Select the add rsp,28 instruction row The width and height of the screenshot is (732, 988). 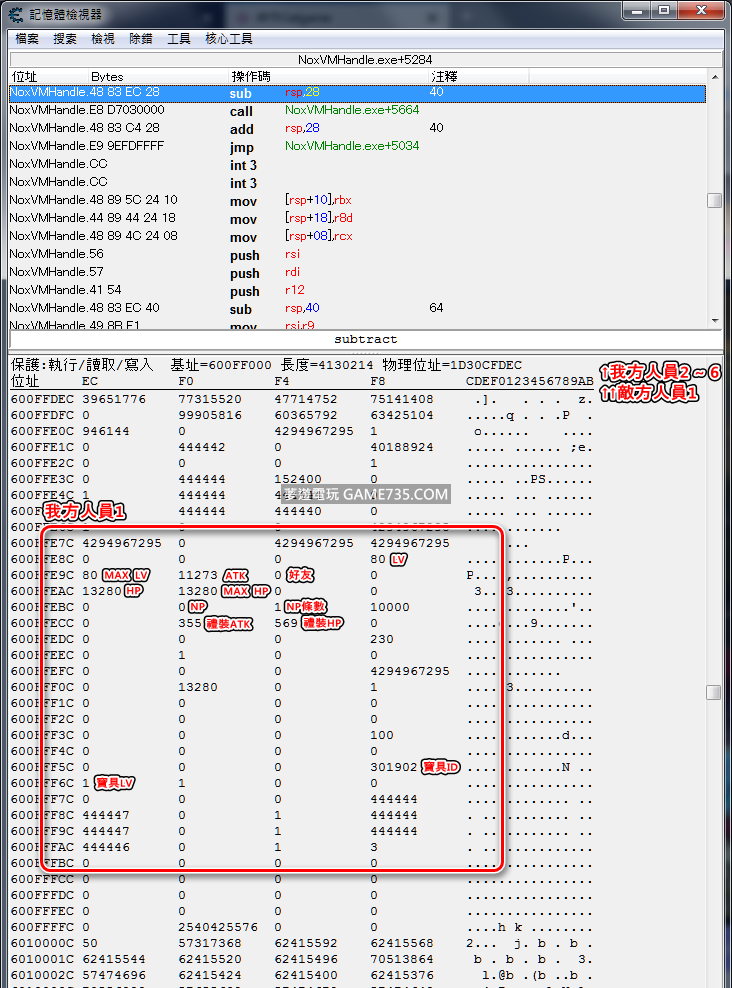pyautogui.click(x=357, y=129)
